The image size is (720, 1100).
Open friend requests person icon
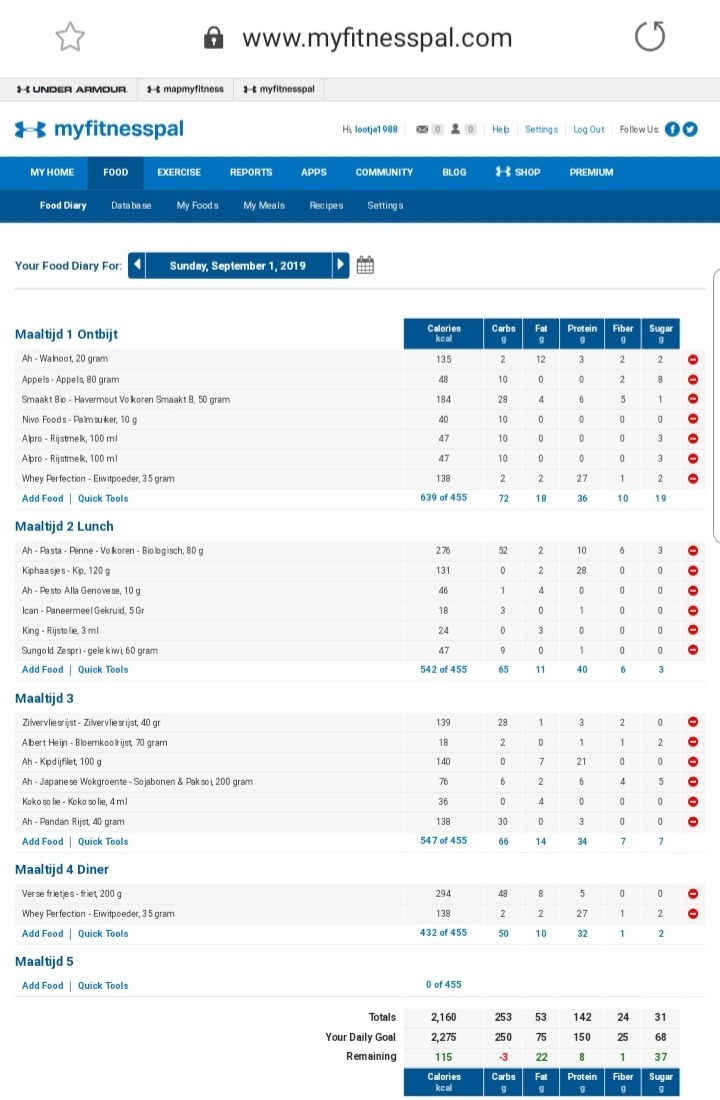tap(455, 129)
